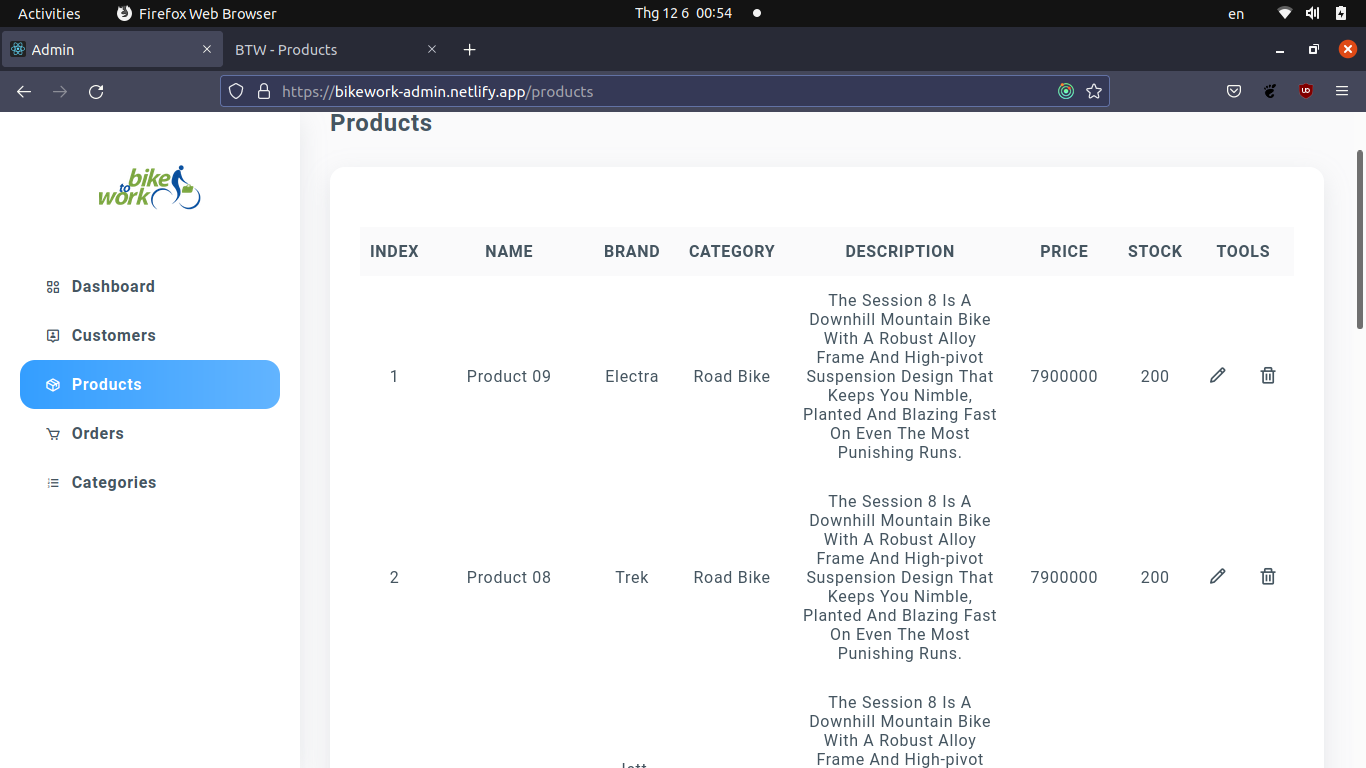
Task: Select the Customers section icon
Action: 52,335
